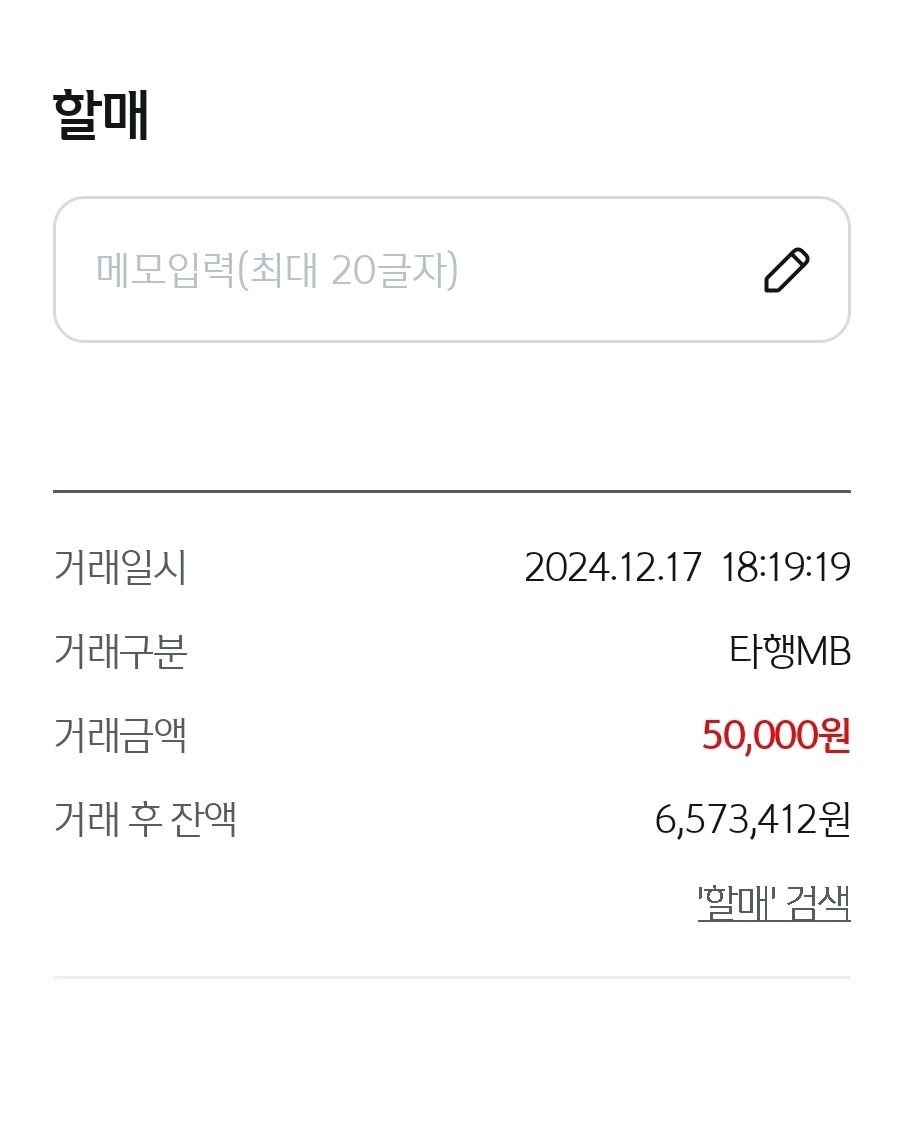Open the '할매' 검색 link
This screenshot has height=1123, width=904.
[x=774, y=903]
